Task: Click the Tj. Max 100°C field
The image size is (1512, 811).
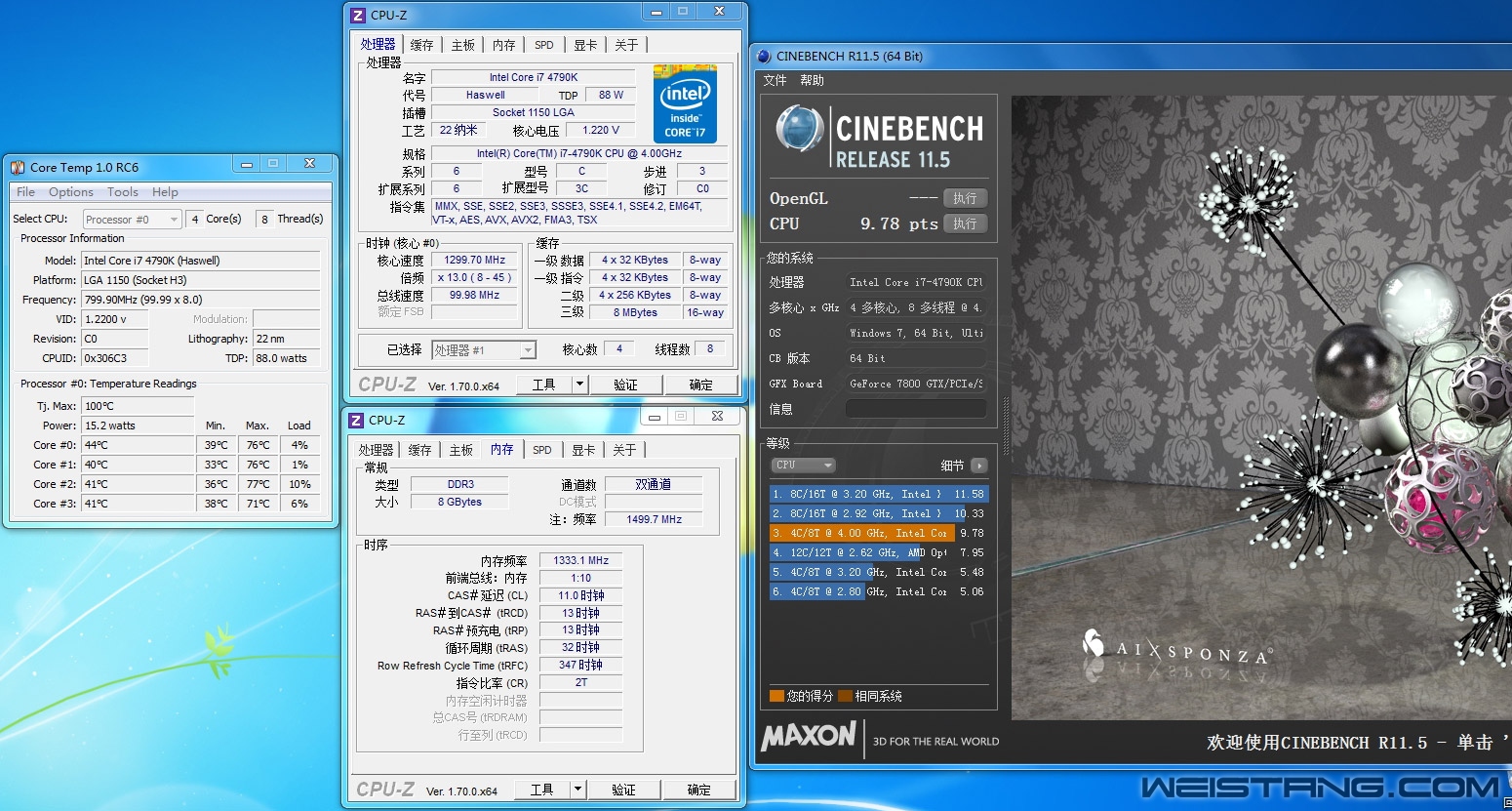Action: coord(138,406)
